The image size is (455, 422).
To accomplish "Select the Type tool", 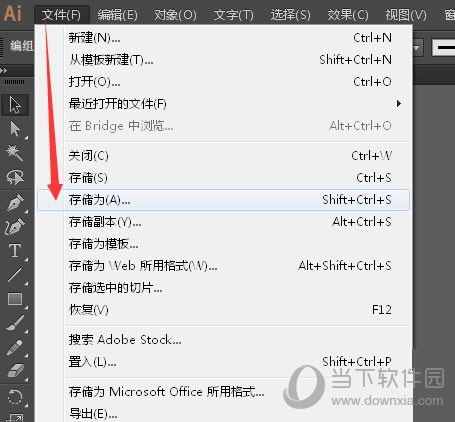I will click(15, 251).
